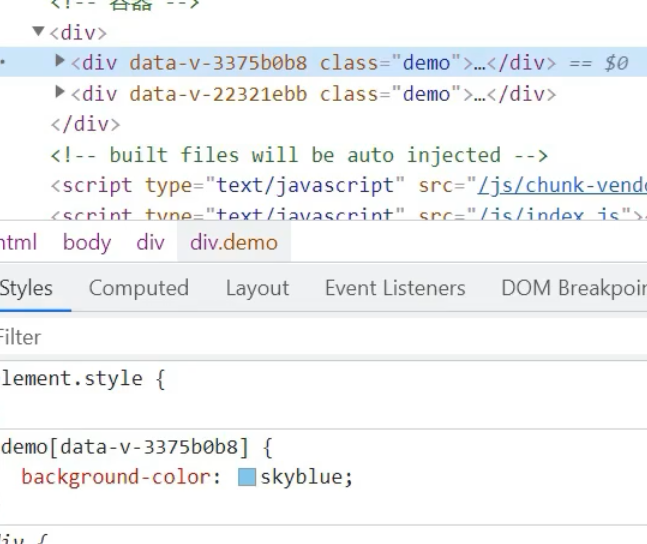Open the skyblue color swatch picker

(246, 477)
